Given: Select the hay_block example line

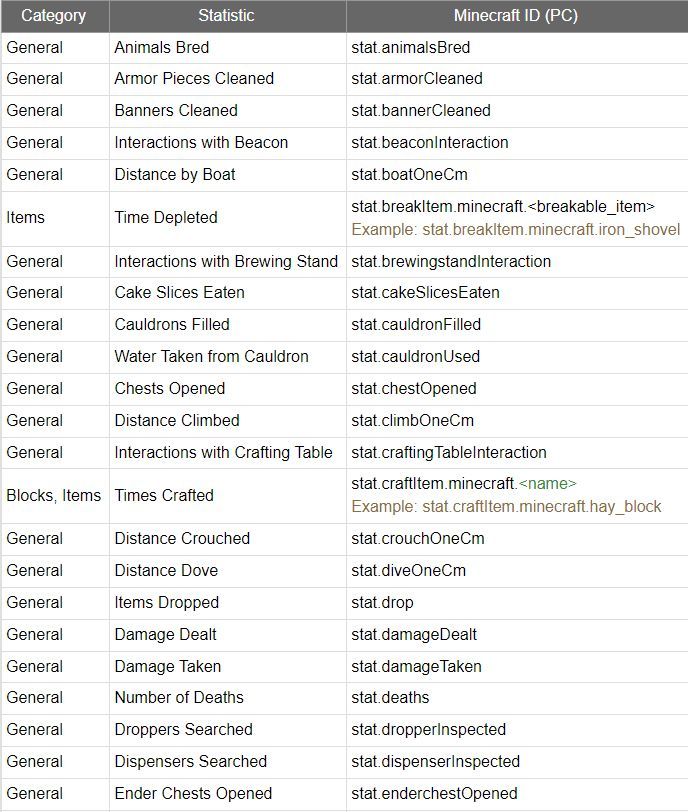Looking at the screenshot, I should (x=506, y=506).
